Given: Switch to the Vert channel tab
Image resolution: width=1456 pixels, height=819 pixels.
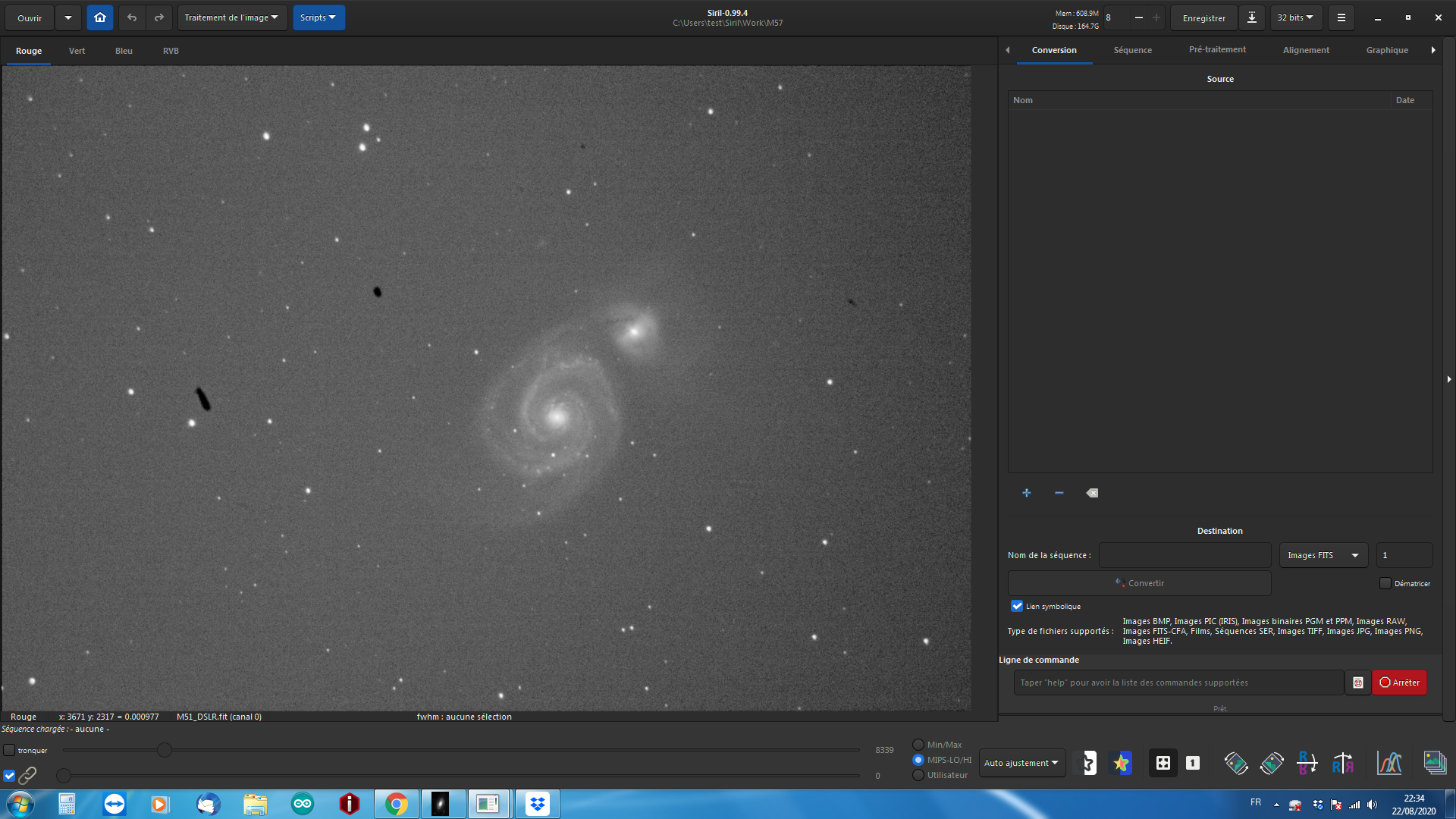Looking at the screenshot, I should coord(77,51).
